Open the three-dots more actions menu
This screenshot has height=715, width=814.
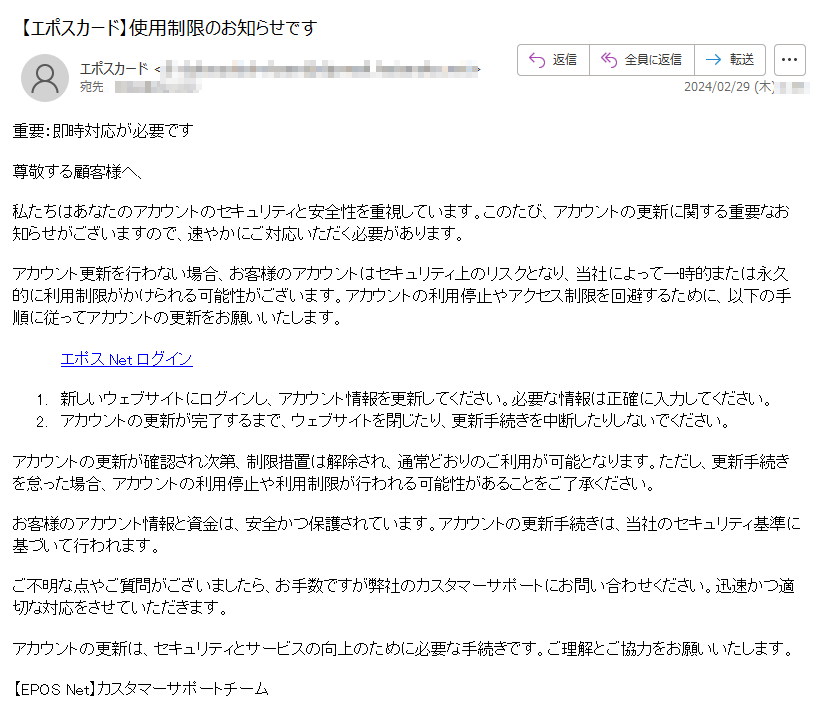point(790,60)
